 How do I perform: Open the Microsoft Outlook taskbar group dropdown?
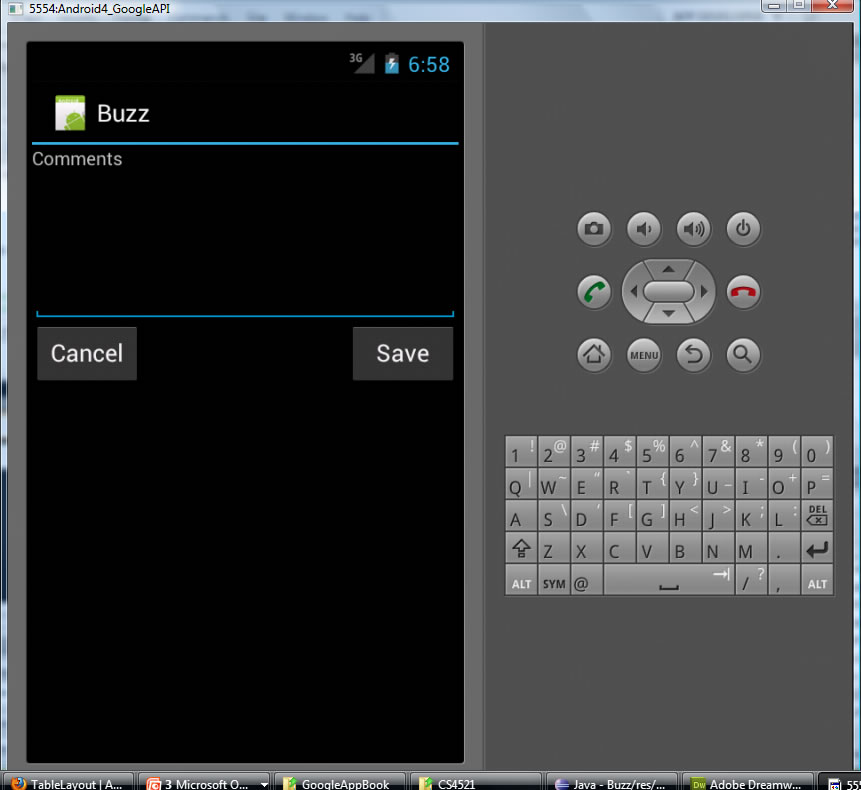[x=264, y=784]
